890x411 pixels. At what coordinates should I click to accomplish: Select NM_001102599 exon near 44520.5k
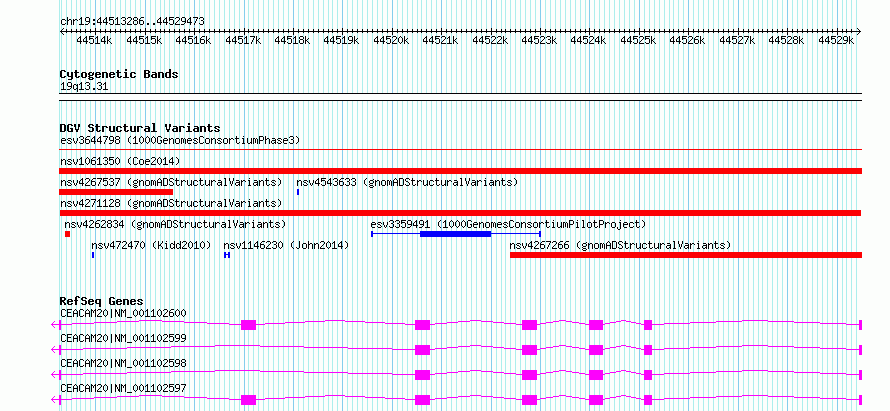(x=422, y=350)
